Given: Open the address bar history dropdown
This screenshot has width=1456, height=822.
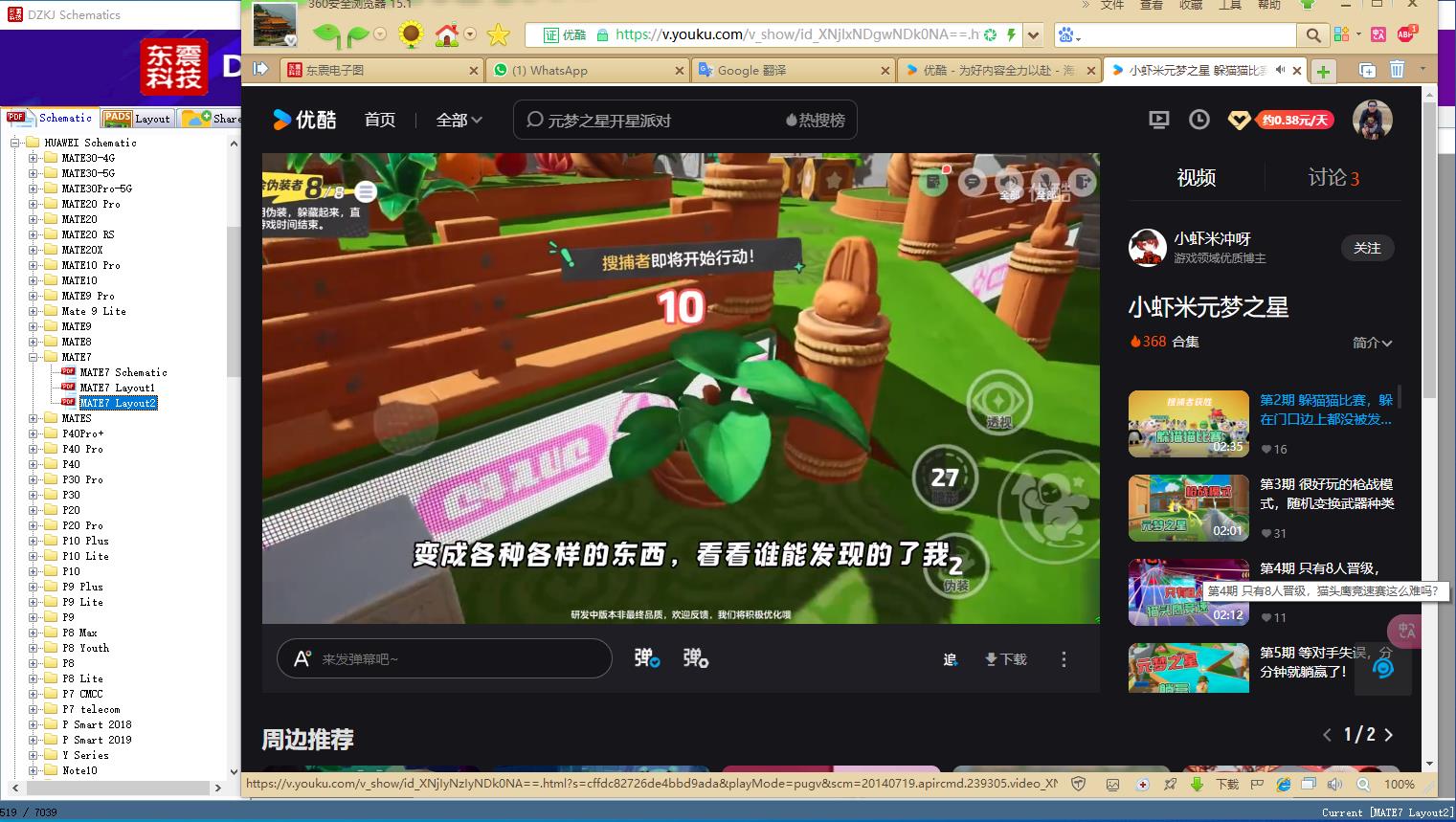Looking at the screenshot, I should coord(1033,35).
